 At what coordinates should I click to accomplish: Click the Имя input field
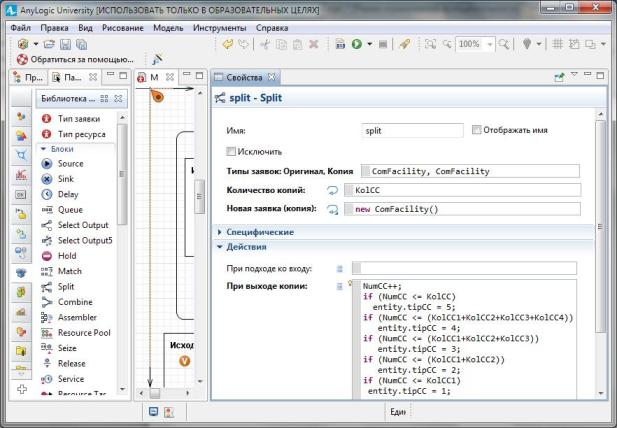(x=412, y=131)
